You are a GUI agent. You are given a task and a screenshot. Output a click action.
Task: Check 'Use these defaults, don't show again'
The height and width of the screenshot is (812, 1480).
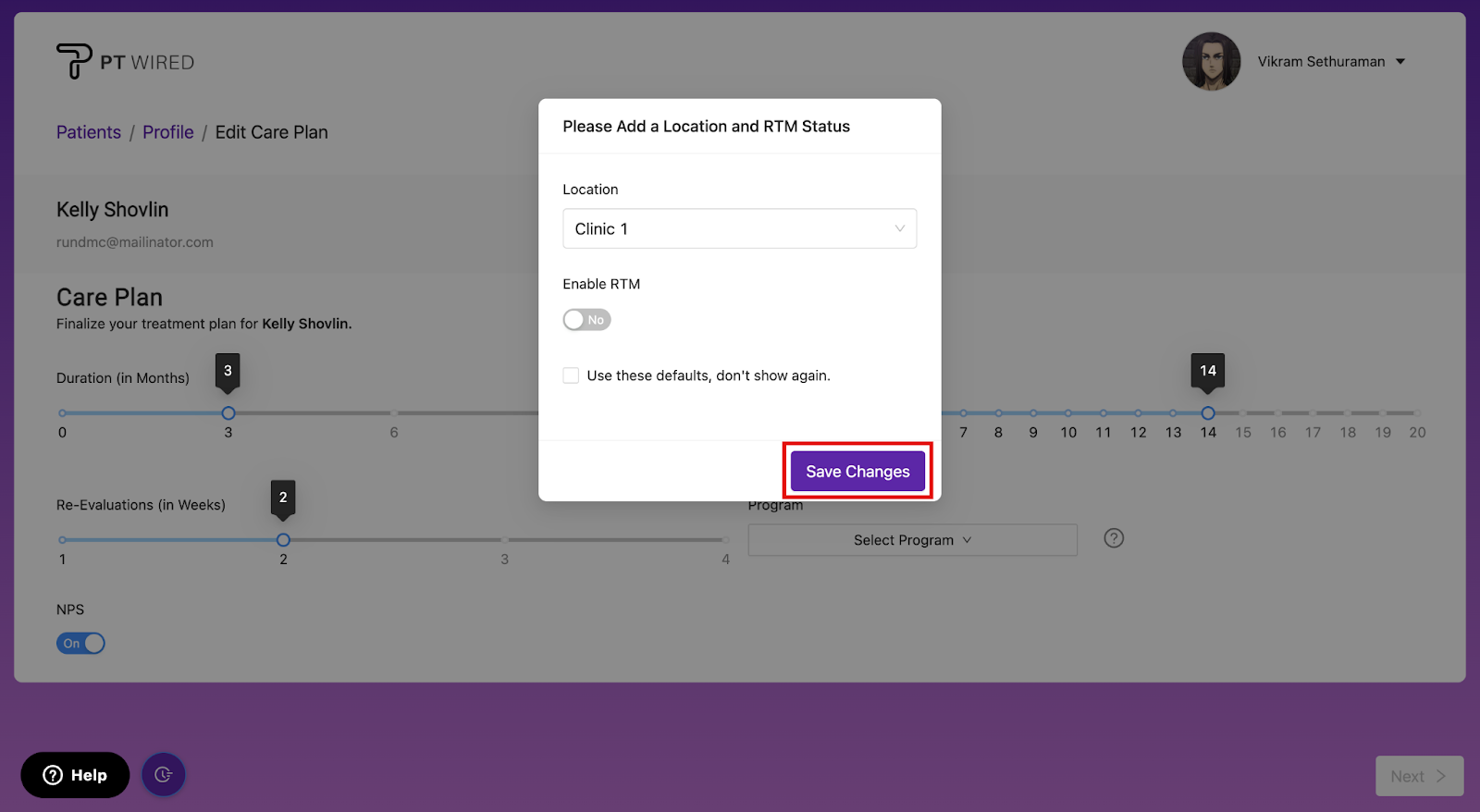click(571, 375)
